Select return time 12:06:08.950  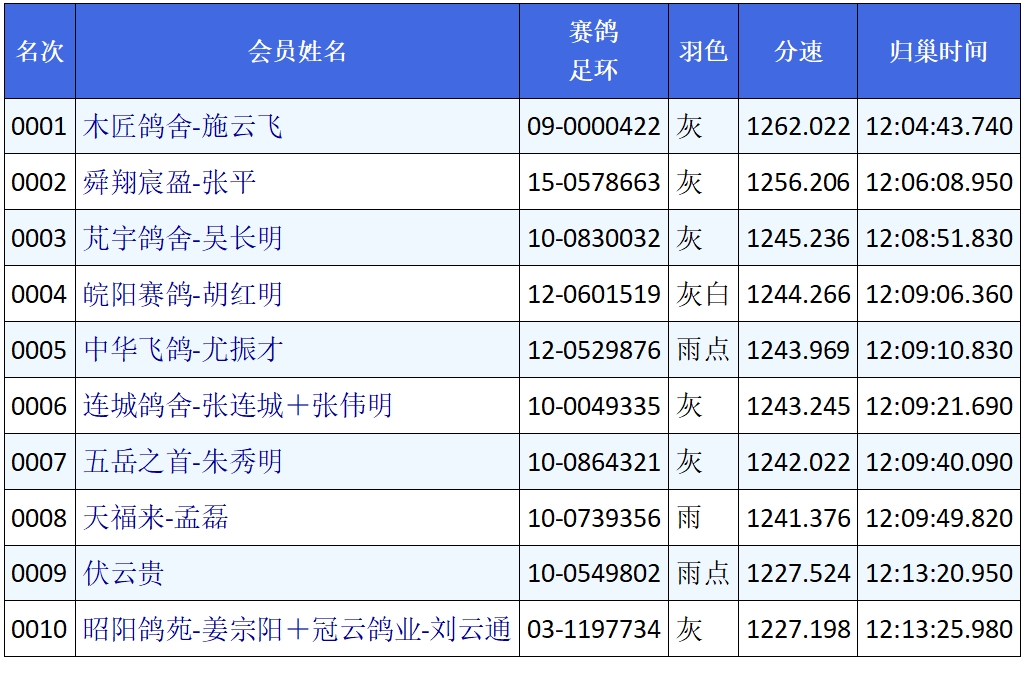pos(939,182)
